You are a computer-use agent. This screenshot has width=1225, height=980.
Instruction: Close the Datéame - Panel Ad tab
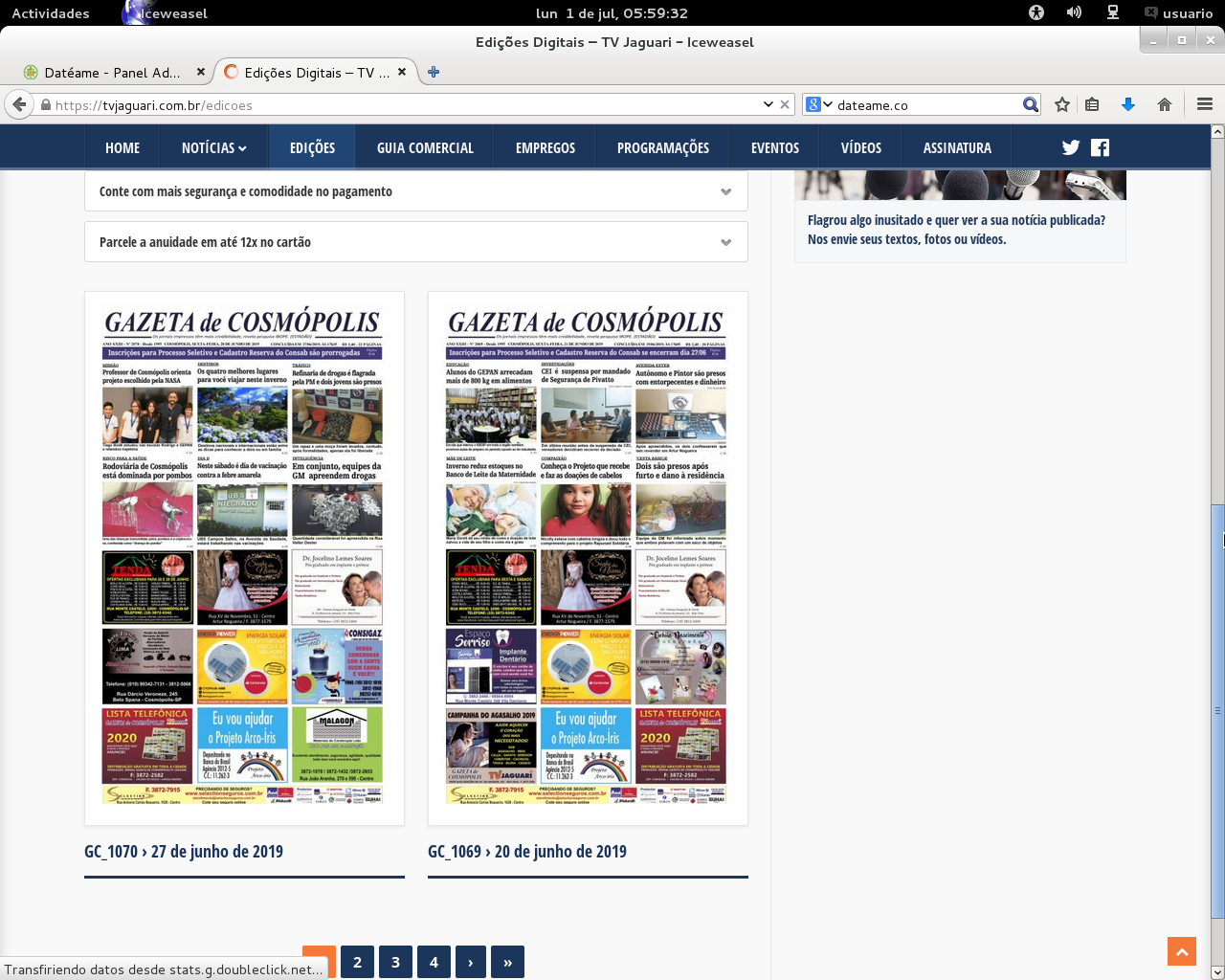pyautogui.click(x=201, y=72)
